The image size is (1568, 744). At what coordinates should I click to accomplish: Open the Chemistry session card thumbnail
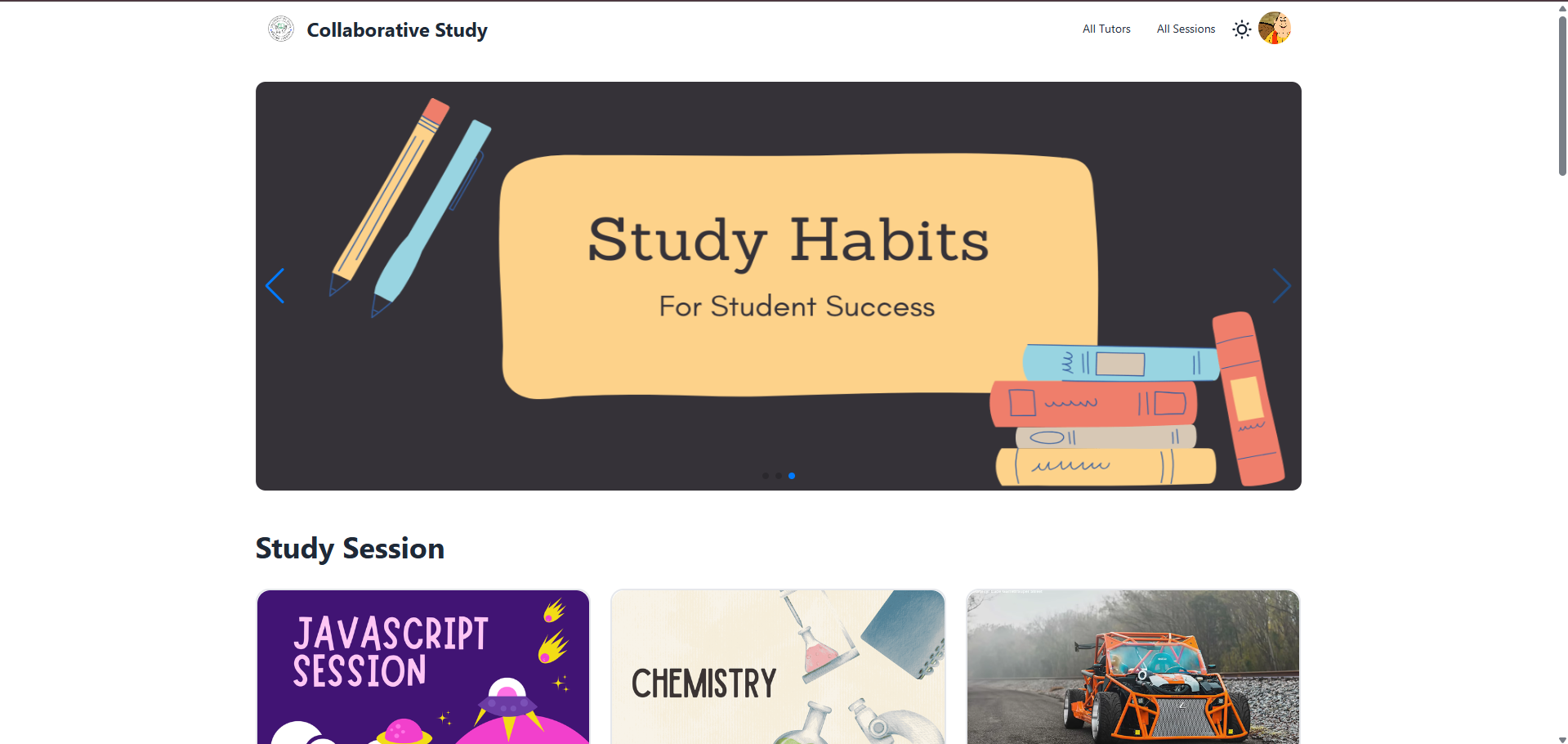[x=778, y=667]
